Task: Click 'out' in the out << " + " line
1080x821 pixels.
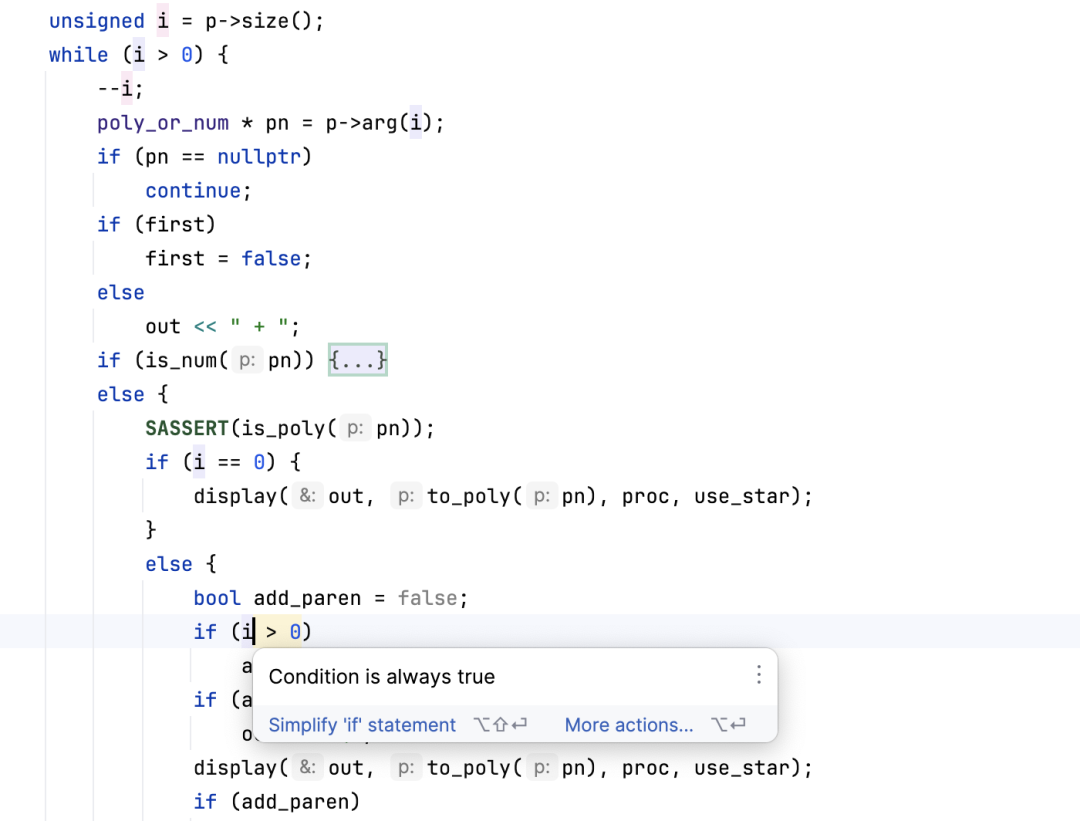Action: tap(163, 326)
